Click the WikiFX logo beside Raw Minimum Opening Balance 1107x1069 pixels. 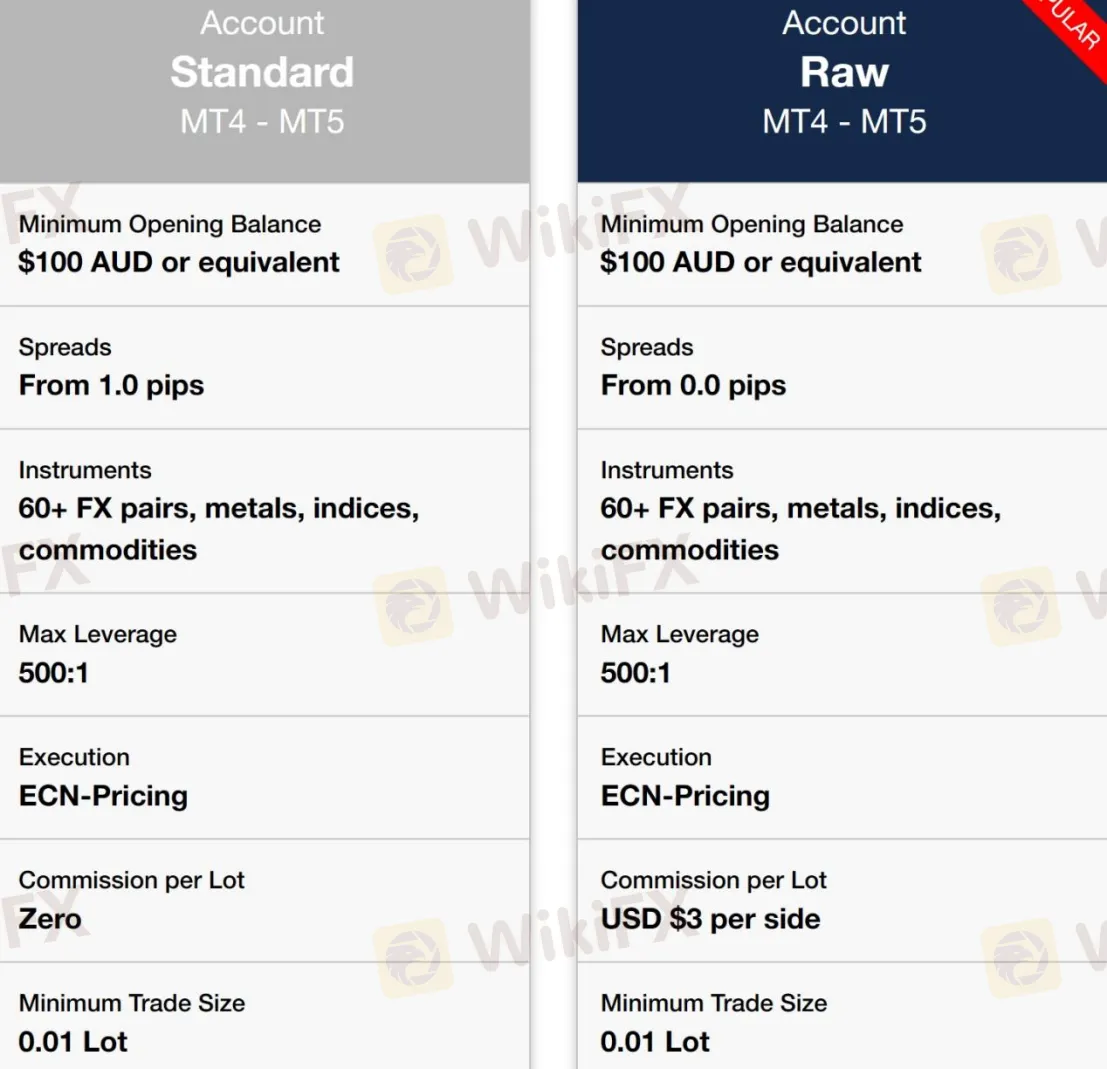(1021, 254)
